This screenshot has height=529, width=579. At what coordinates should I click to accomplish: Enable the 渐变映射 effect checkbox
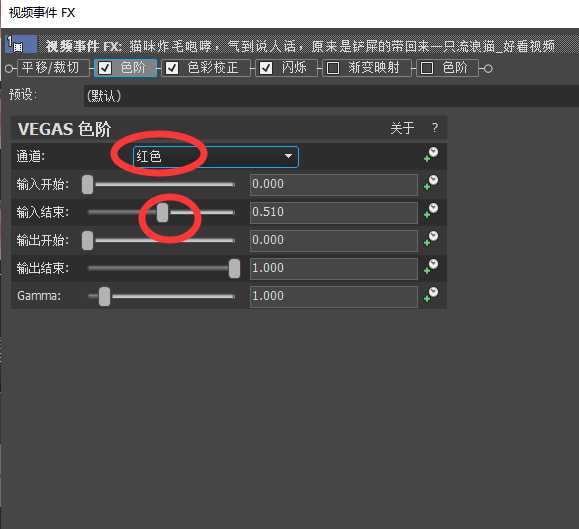[x=333, y=68]
